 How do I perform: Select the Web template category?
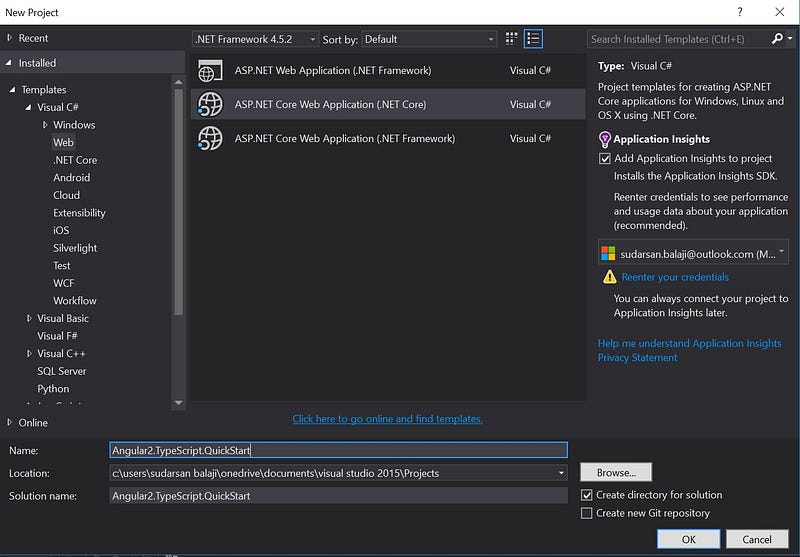[x=63, y=142]
